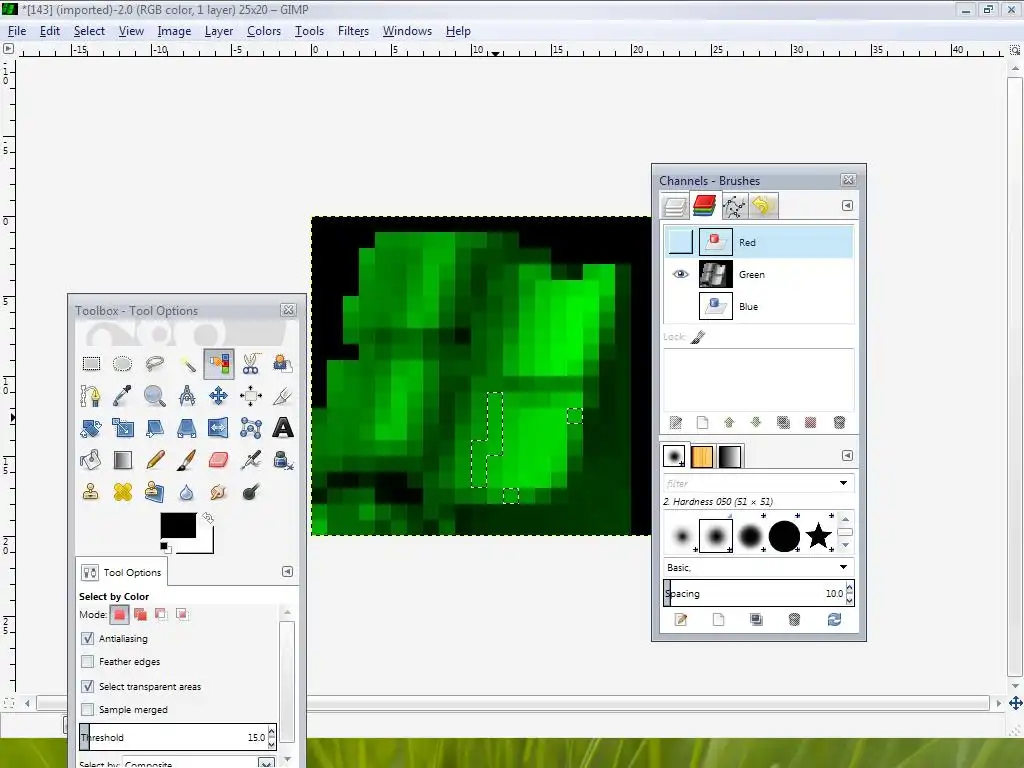Select the Ink tool

[x=283, y=460]
